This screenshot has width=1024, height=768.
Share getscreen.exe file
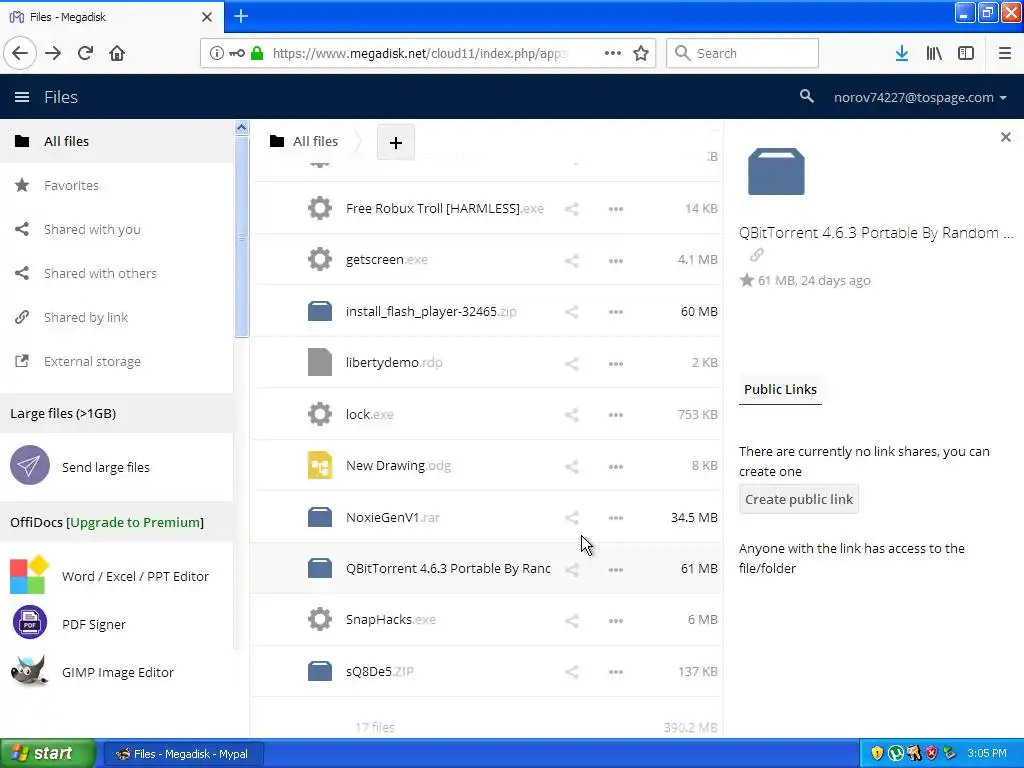point(571,261)
